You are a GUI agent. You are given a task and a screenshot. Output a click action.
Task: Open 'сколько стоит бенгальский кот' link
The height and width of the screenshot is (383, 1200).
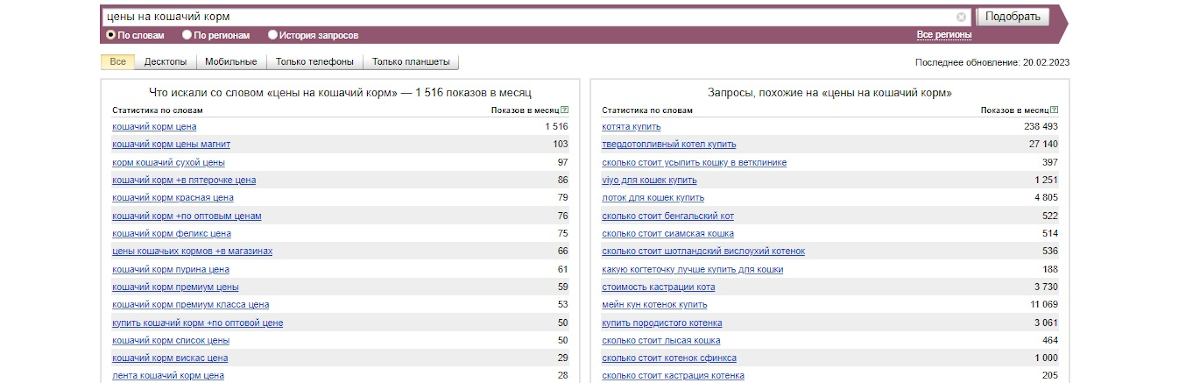point(668,215)
